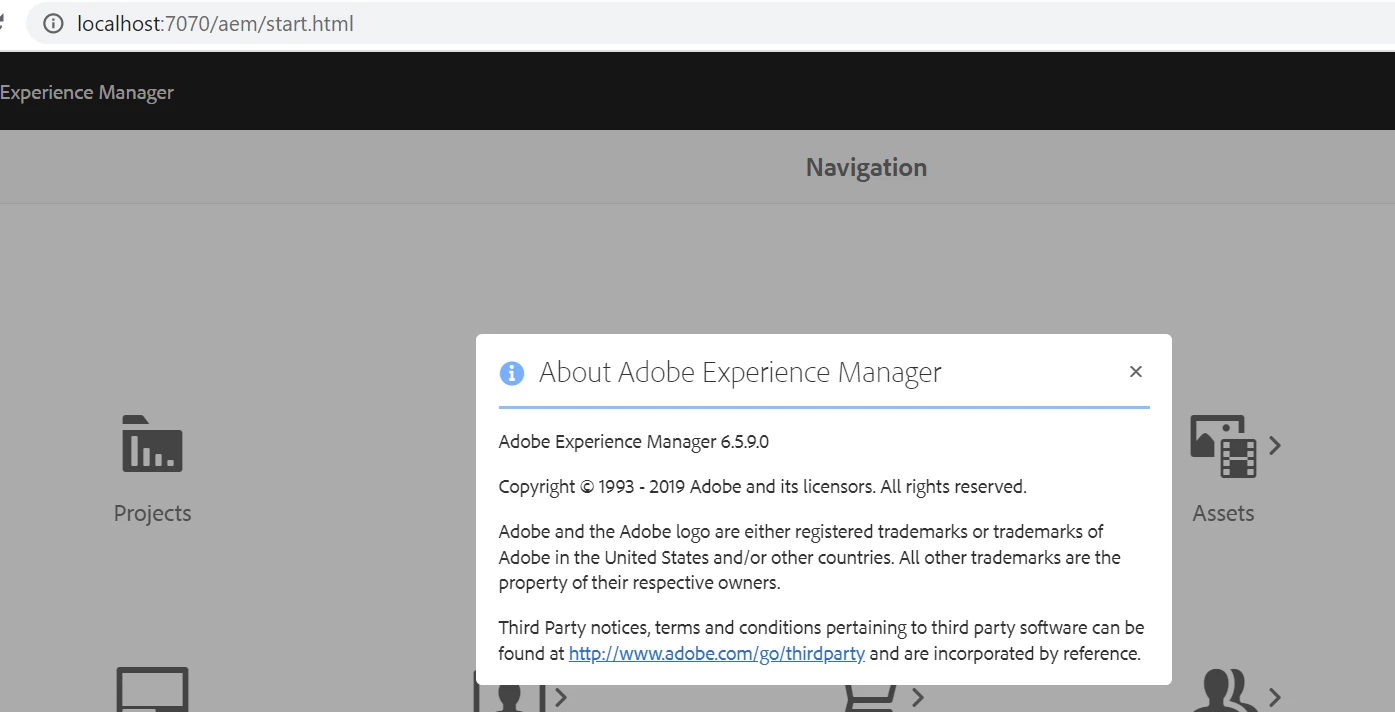Click the site information icon in address bar
This screenshot has height=712, width=1395.
point(53,23)
